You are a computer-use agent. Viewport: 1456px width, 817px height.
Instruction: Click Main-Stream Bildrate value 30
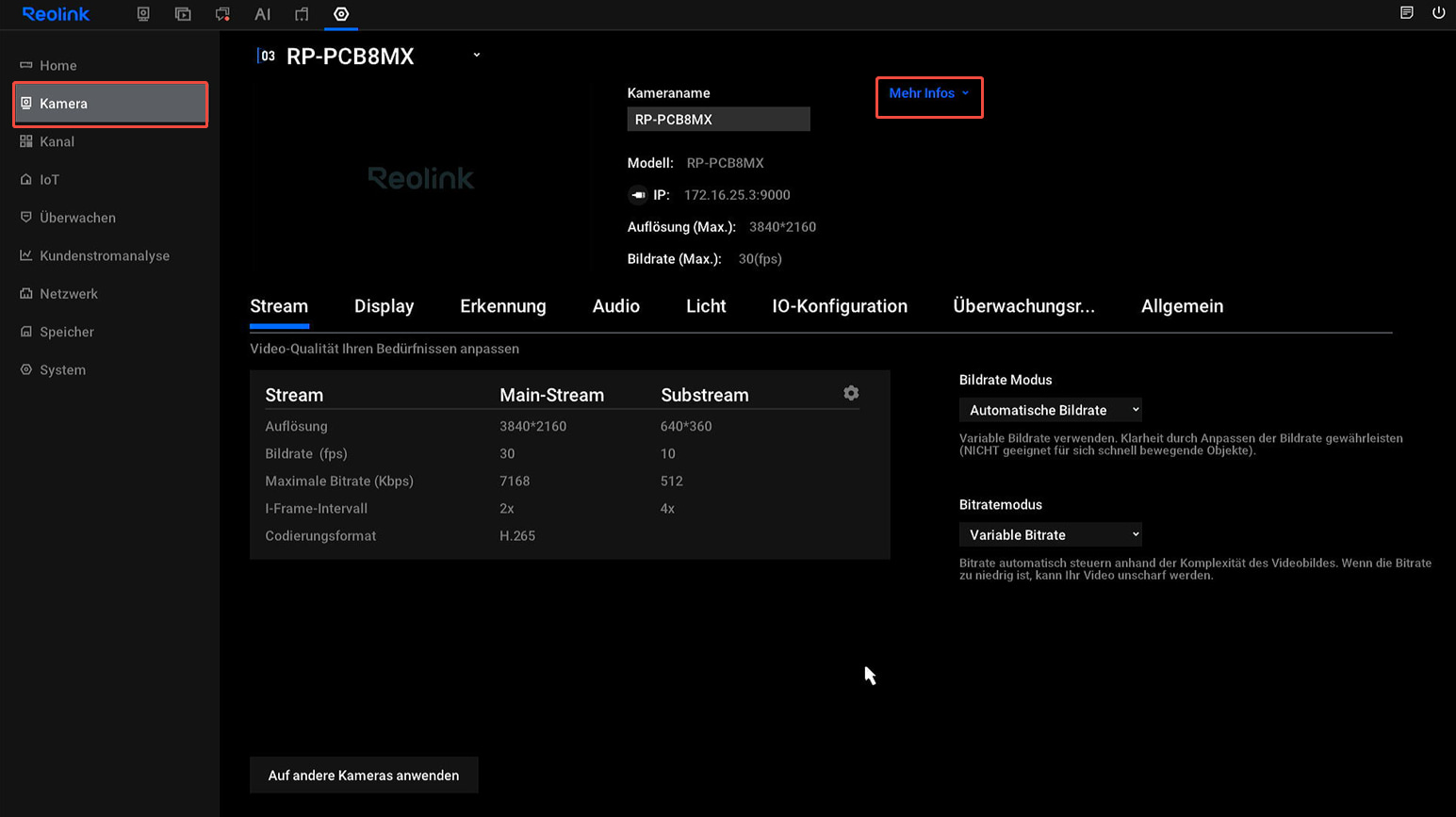pos(507,453)
